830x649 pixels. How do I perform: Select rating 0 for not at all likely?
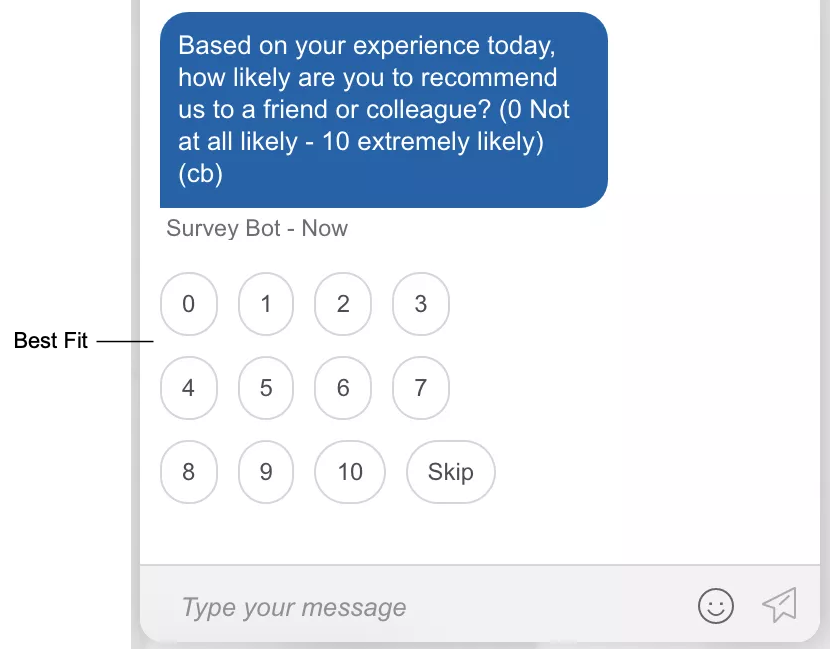[189, 304]
